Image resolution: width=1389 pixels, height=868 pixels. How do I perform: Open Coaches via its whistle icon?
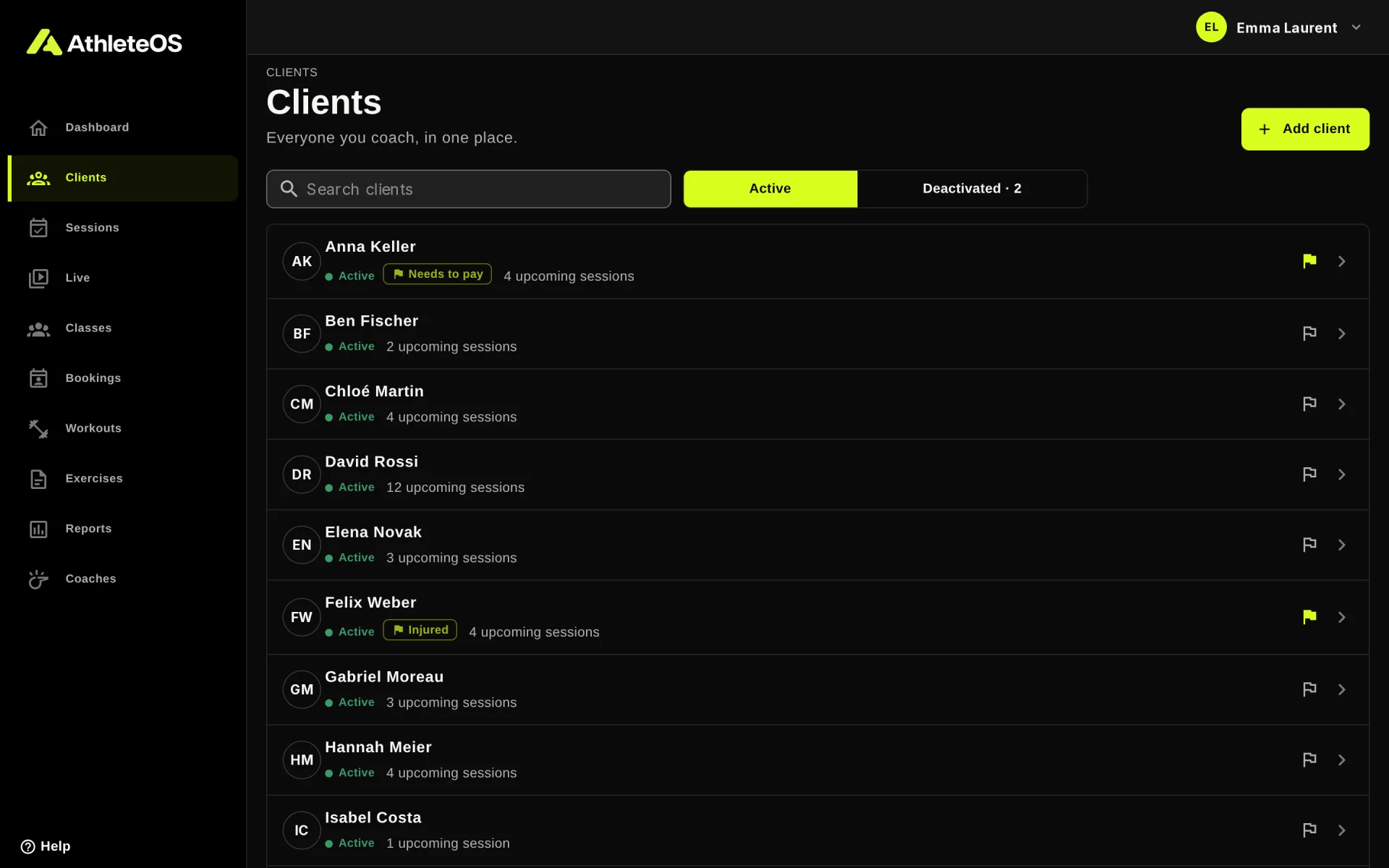(38, 579)
